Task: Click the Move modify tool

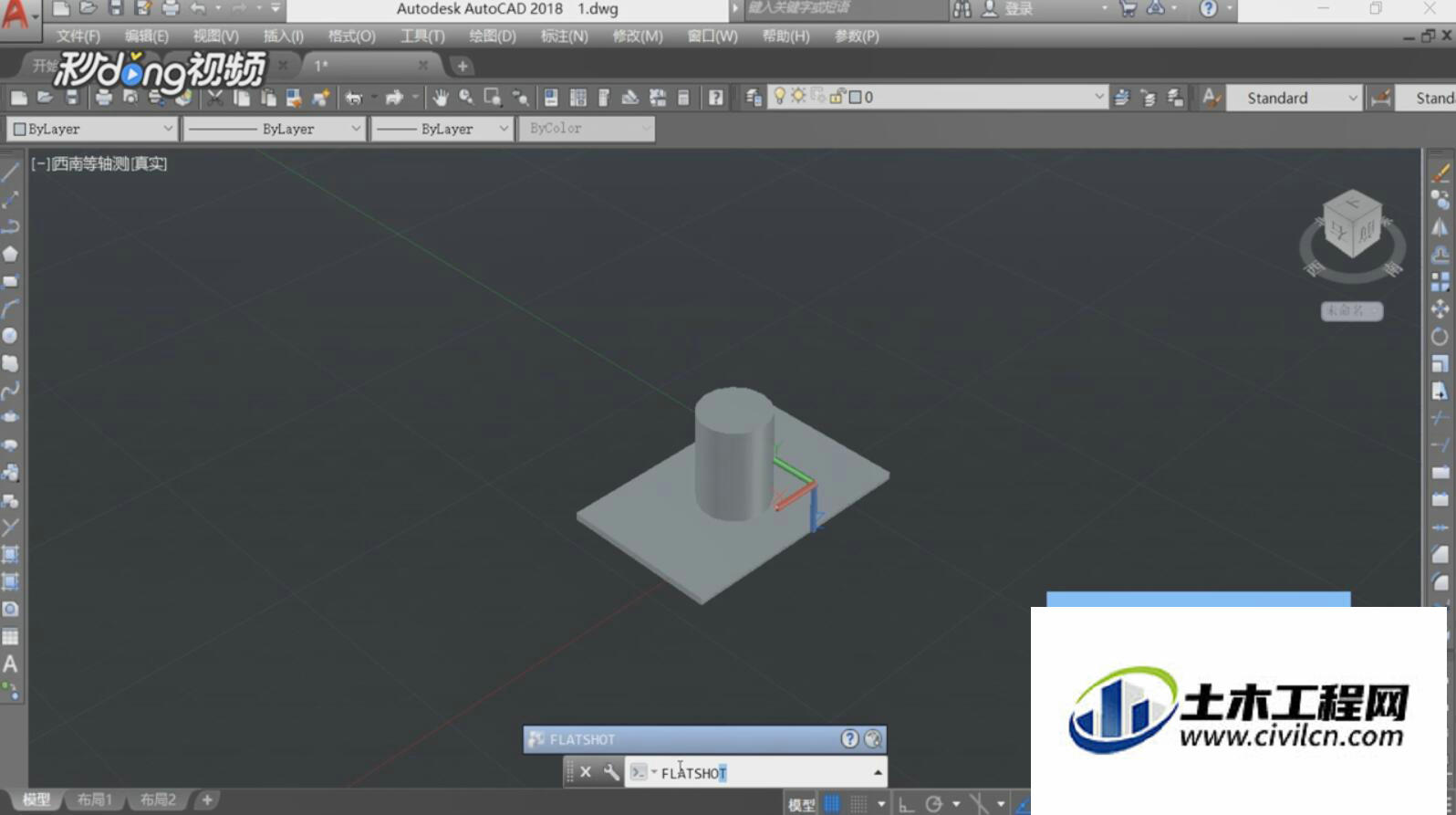Action: coord(1440,309)
